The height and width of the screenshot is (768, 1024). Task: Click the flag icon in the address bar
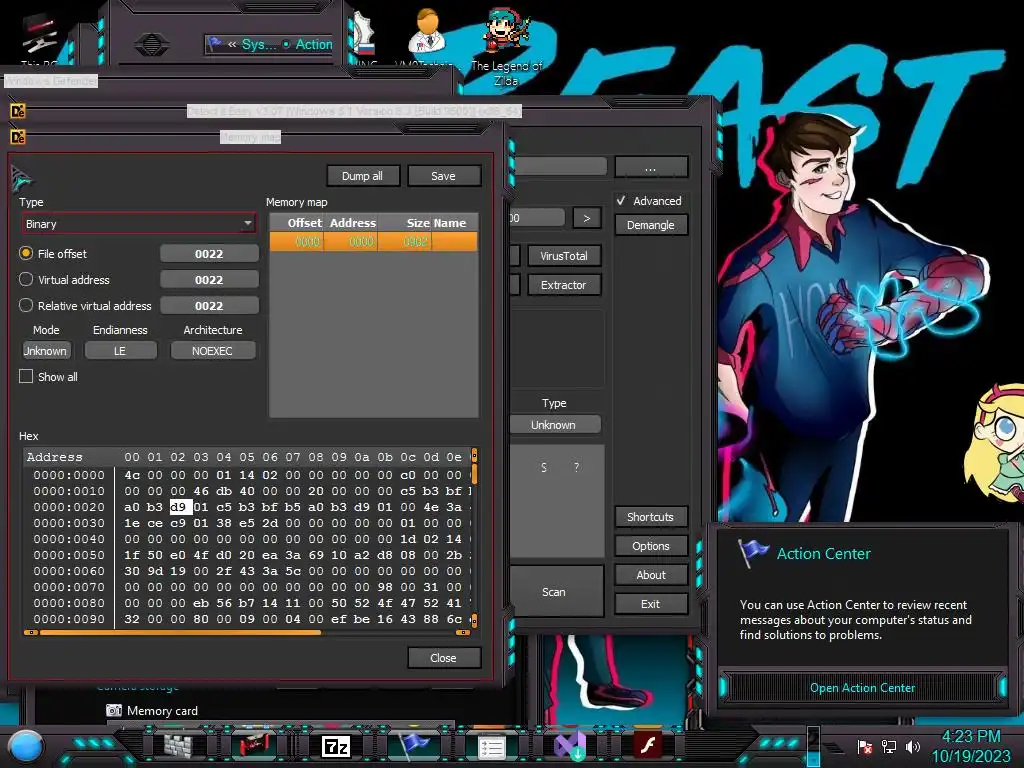(214, 44)
